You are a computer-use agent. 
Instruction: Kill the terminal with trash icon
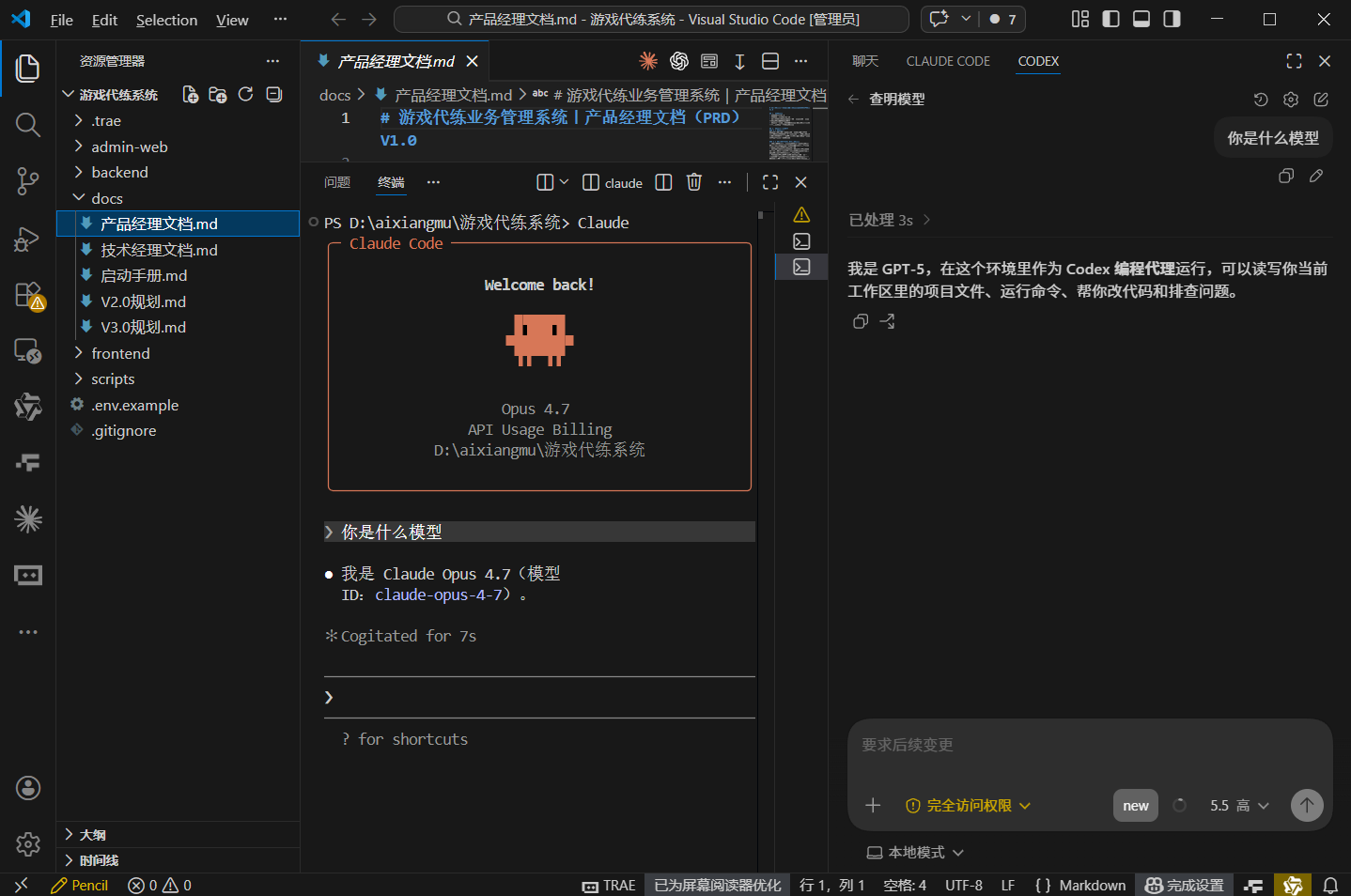click(x=694, y=182)
